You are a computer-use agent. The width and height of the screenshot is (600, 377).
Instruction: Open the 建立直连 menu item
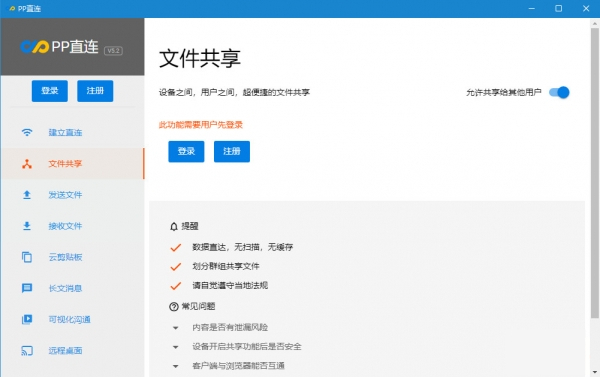pos(72,132)
